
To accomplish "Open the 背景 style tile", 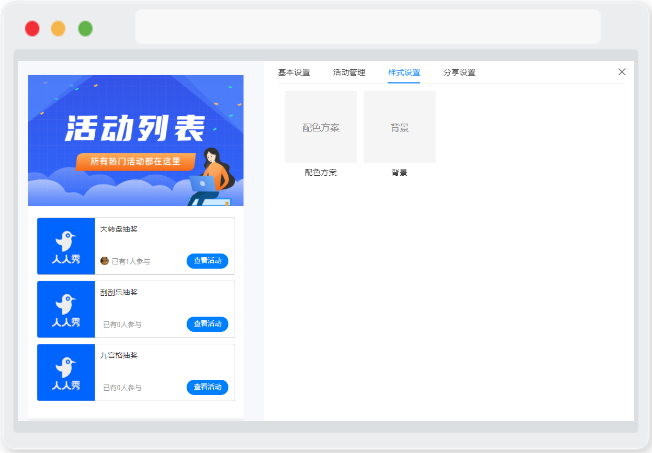I will (400, 127).
